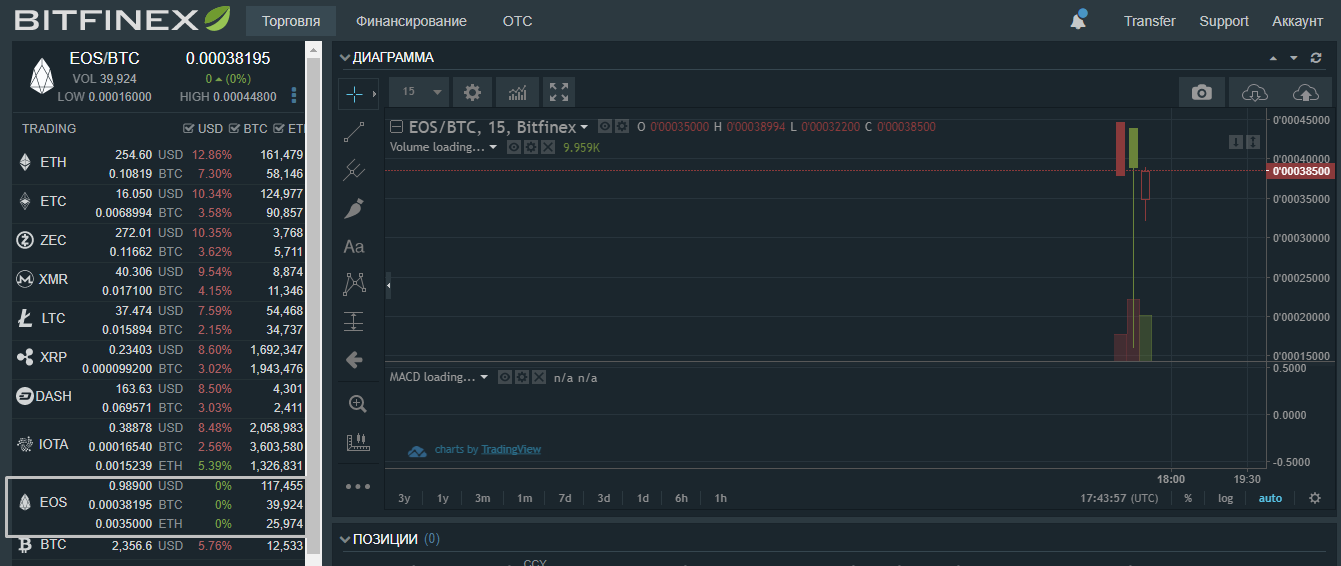1341x566 pixels.
Task: Open the indicators chart icon
Action: [x=517, y=92]
